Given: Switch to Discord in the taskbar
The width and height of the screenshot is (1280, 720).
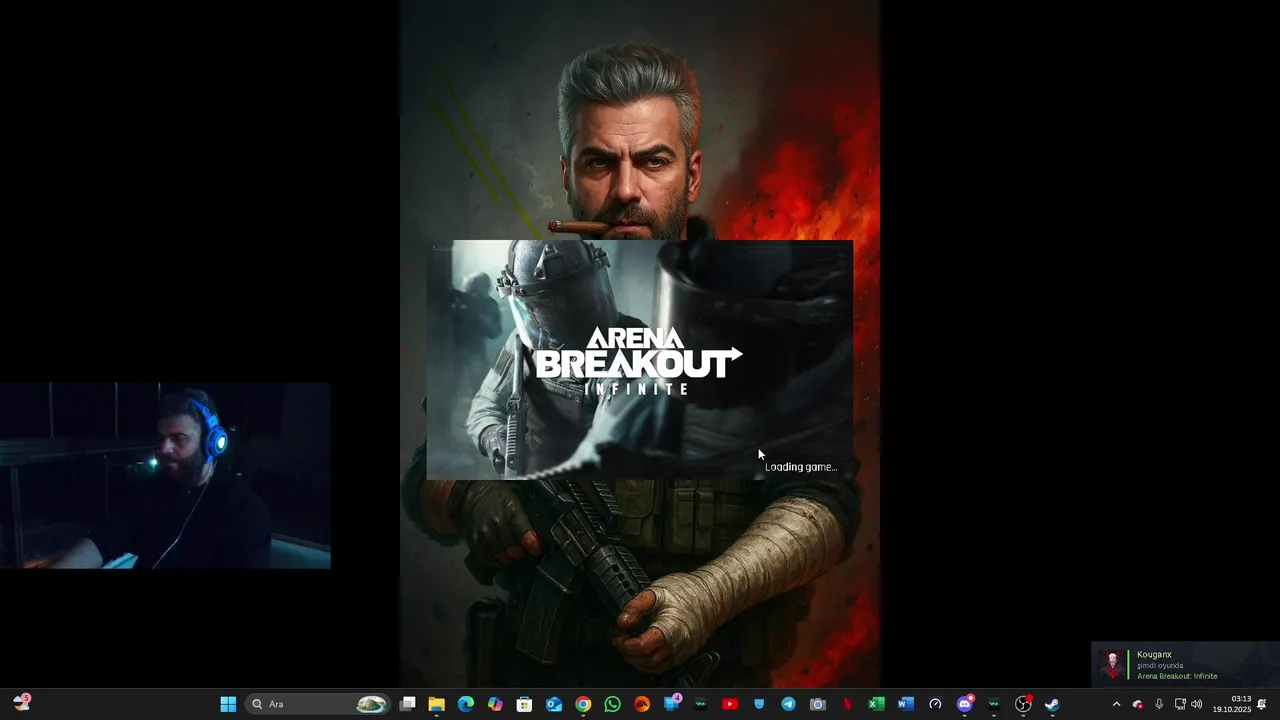Looking at the screenshot, I should coord(965,704).
